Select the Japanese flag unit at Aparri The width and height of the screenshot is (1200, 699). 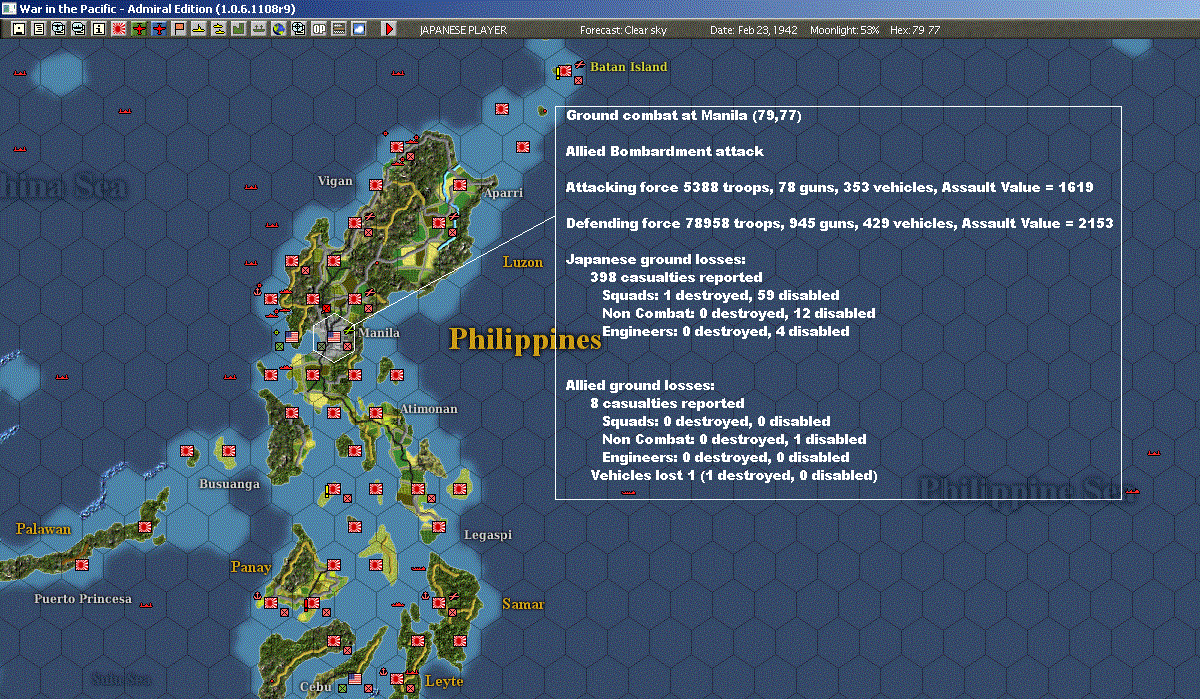(x=460, y=185)
